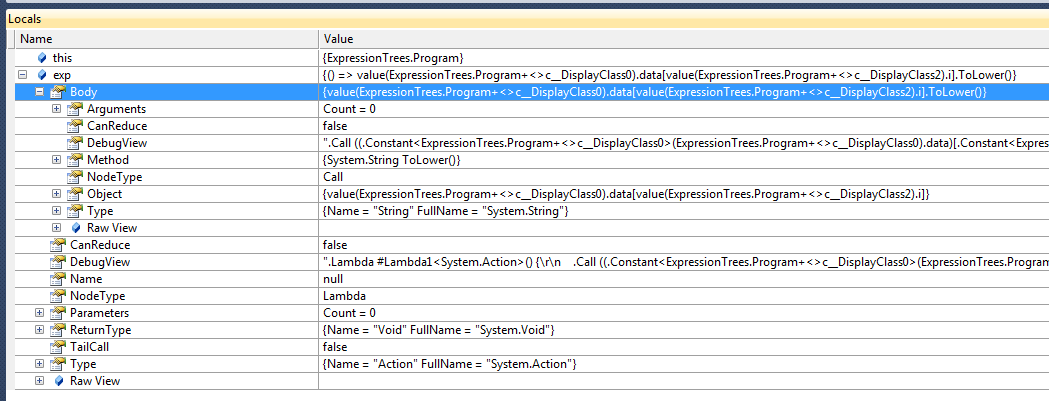Expand the 'ReturnType' node
This screenshot has width=1049, height=401.
40,330
